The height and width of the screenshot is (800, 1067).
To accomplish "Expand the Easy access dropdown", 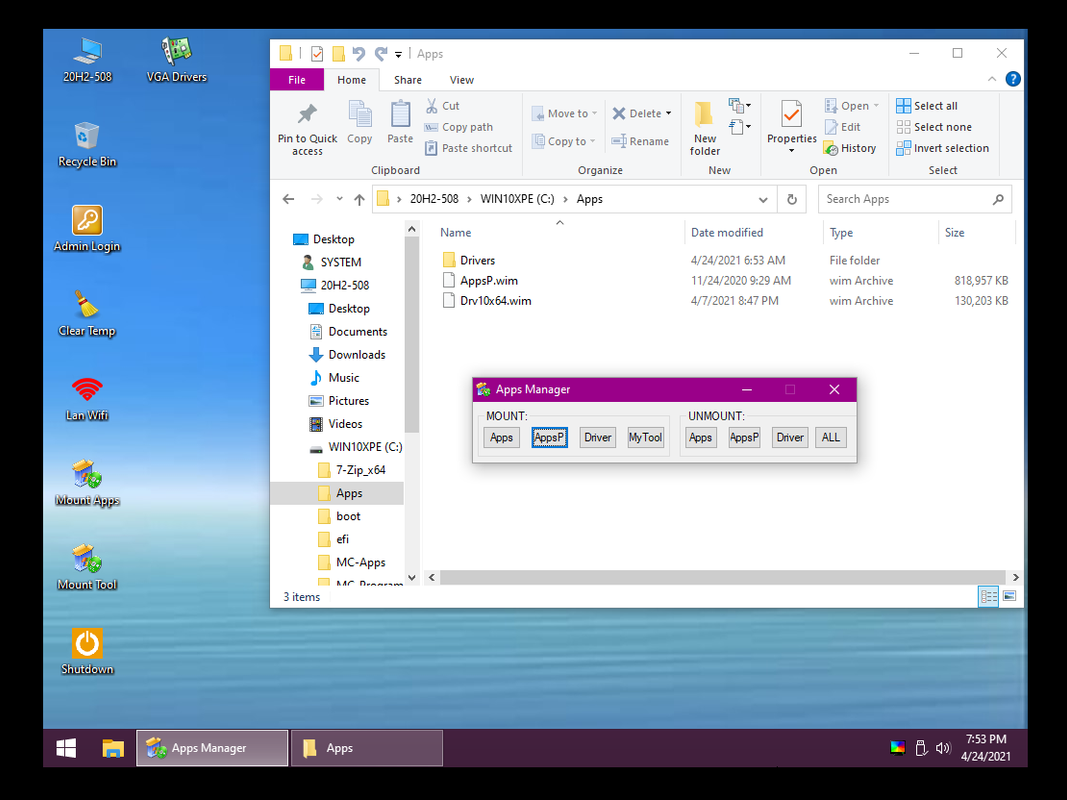I will (x=740, y=127).
